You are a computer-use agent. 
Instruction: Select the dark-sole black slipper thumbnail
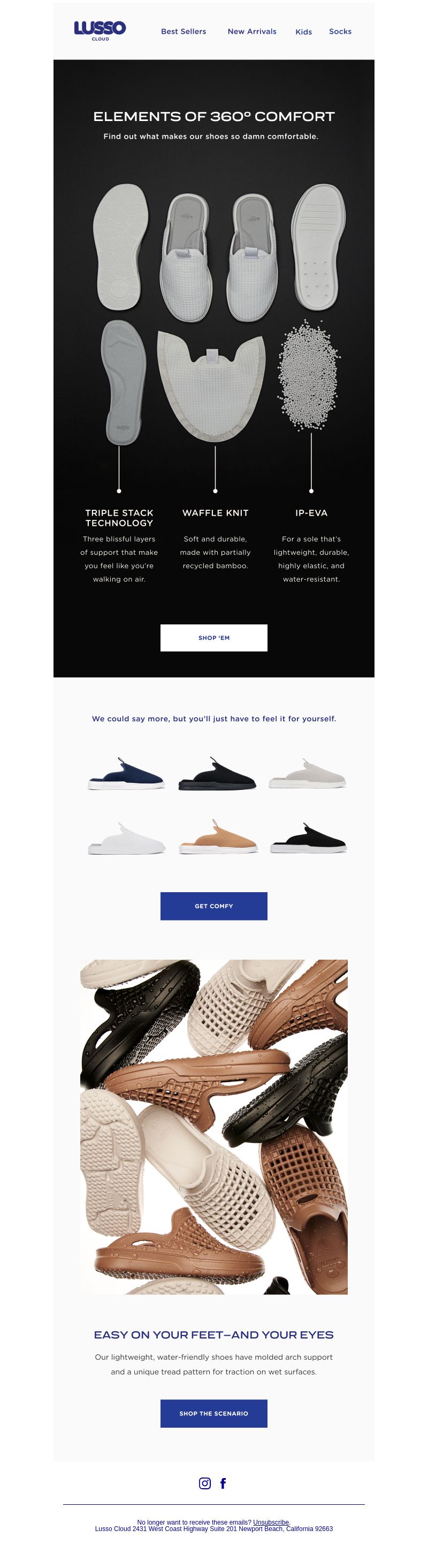217,774
